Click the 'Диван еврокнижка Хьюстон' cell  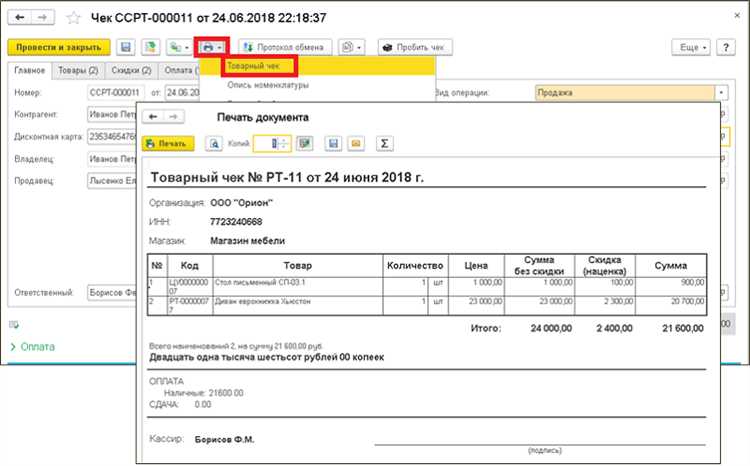click(298, 305)
